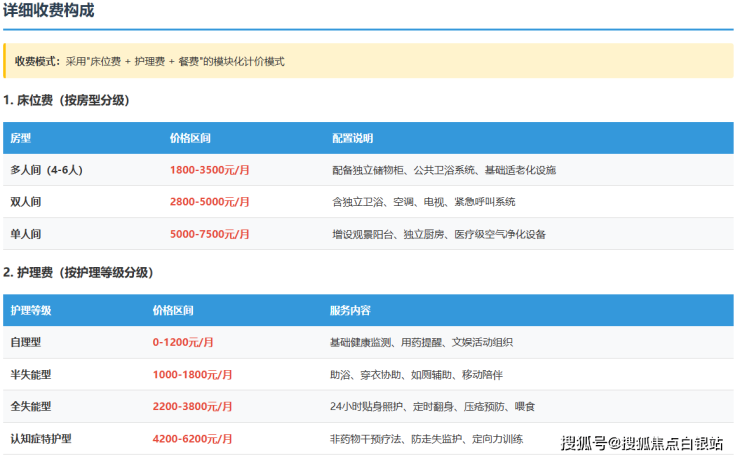Select the 床位费（按房型分级）section heading
Viewport: 740px width, 459px height.
66,100
